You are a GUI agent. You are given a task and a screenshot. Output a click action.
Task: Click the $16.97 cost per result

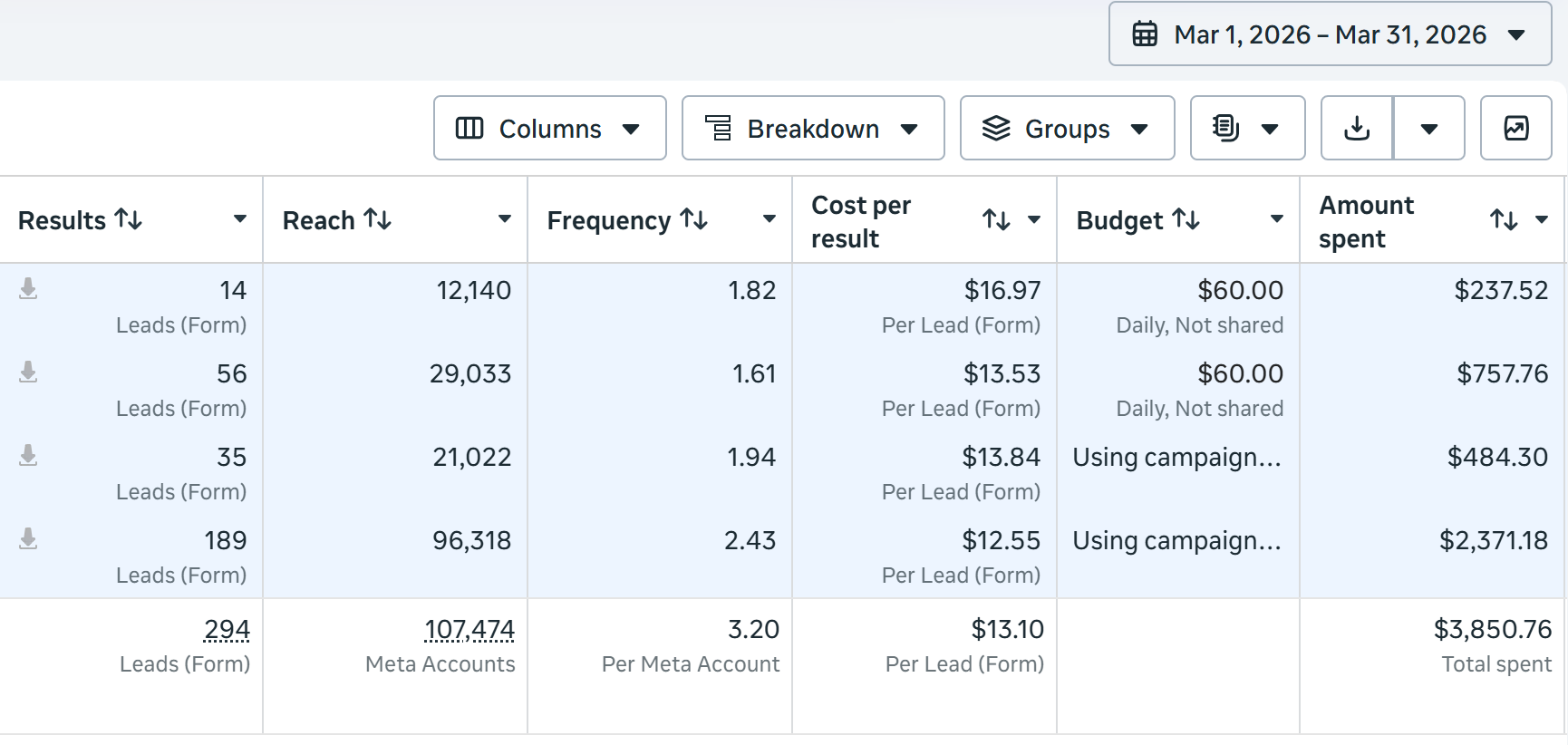(1002, 290)
